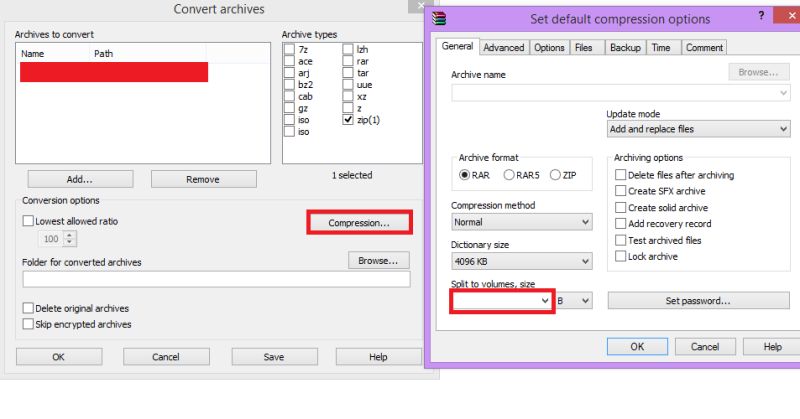Screen dimensions: 800x419
Task: Open the Archive name dropdown arrow
Action: pos(783,93)
